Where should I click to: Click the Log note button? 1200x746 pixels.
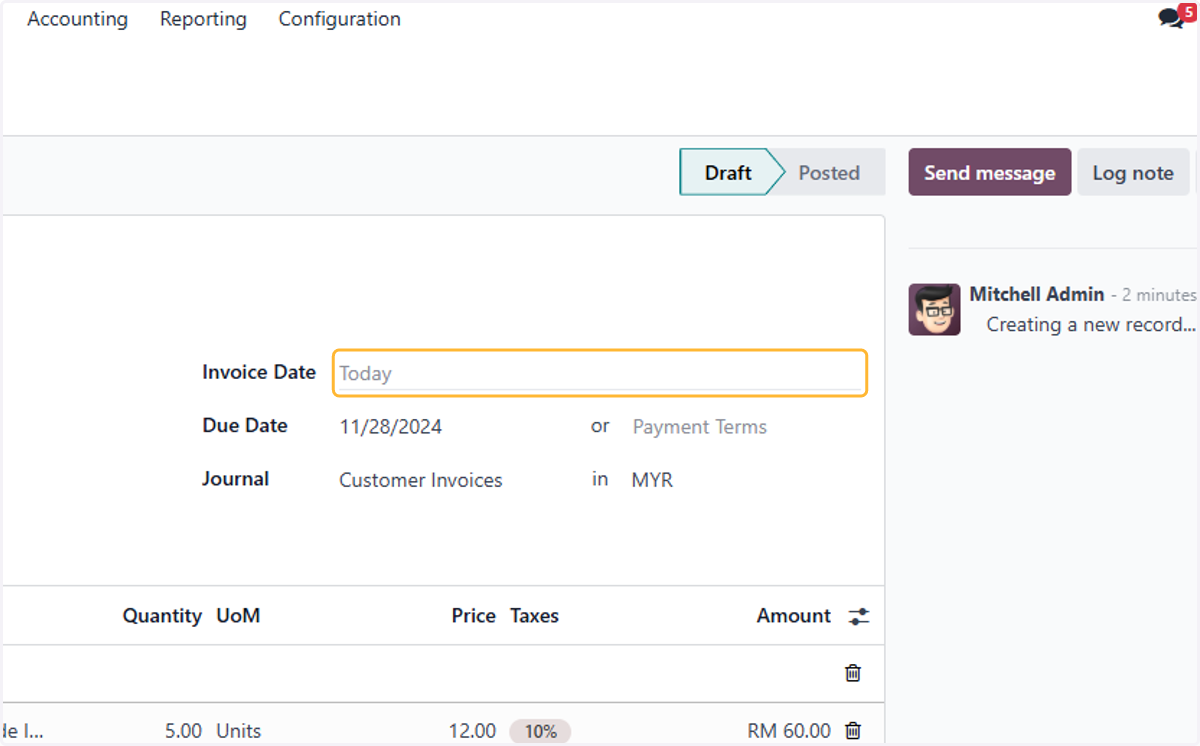tap(1133, 172)
